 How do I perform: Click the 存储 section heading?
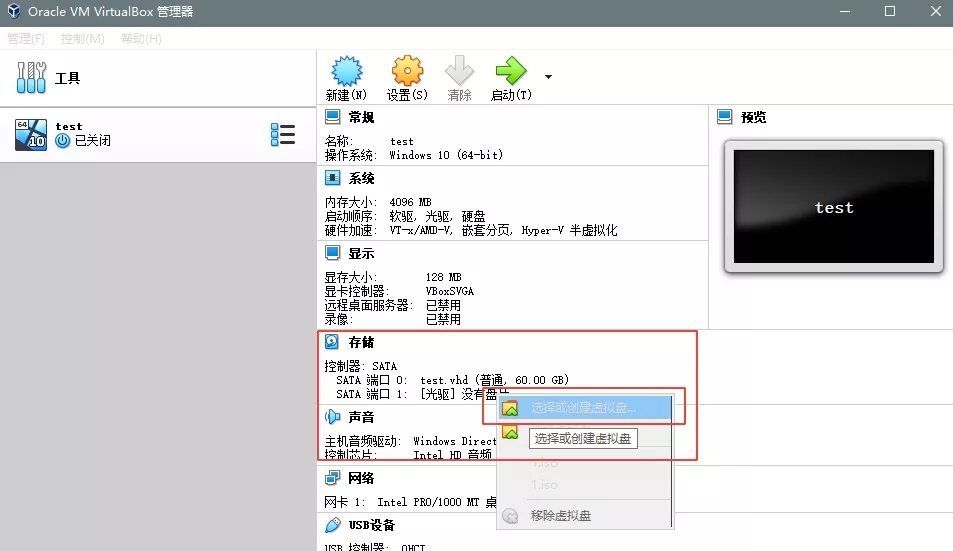coord(361,343)
